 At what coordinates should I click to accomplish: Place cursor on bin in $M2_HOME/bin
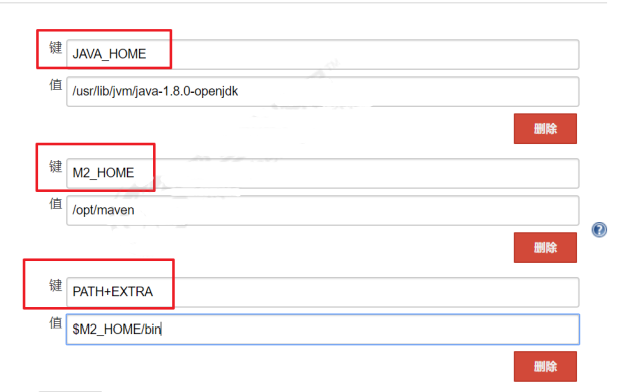pos(153,329)
